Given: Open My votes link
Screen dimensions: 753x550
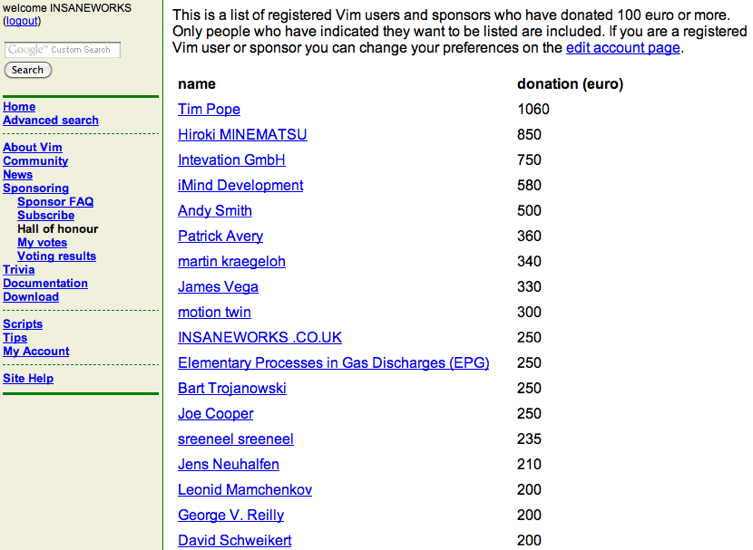Looking at the screenshot, I should tap(42, 243).
